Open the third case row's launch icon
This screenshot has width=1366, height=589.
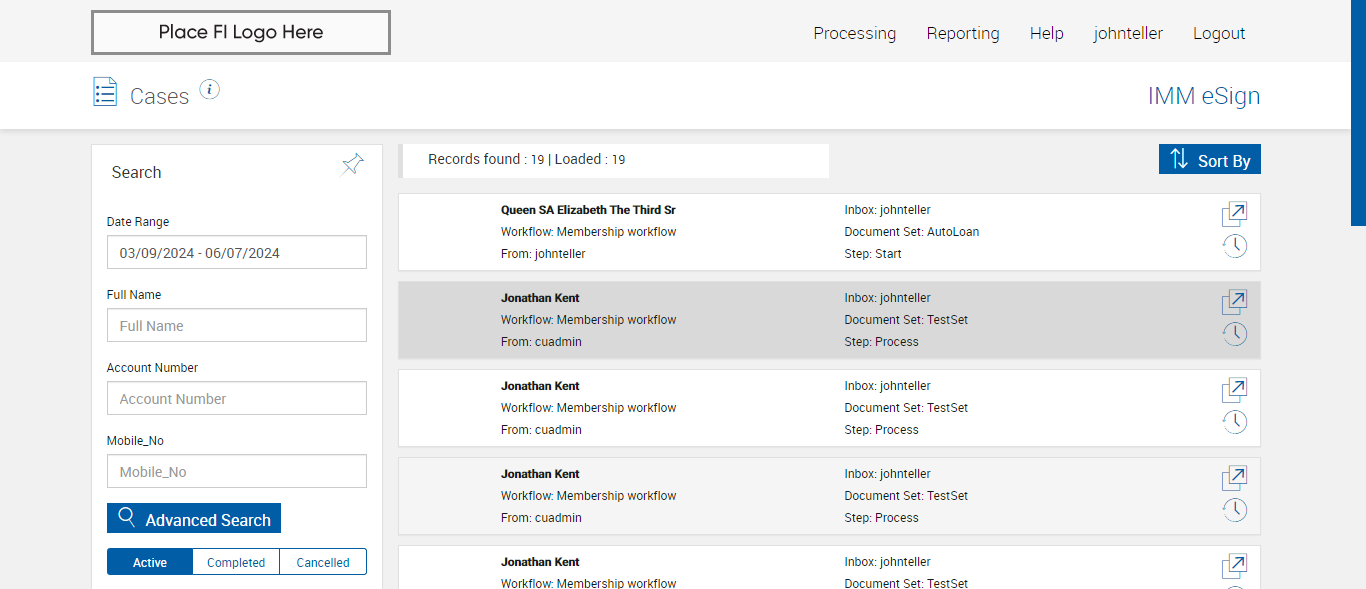[x=1234, y=390]
